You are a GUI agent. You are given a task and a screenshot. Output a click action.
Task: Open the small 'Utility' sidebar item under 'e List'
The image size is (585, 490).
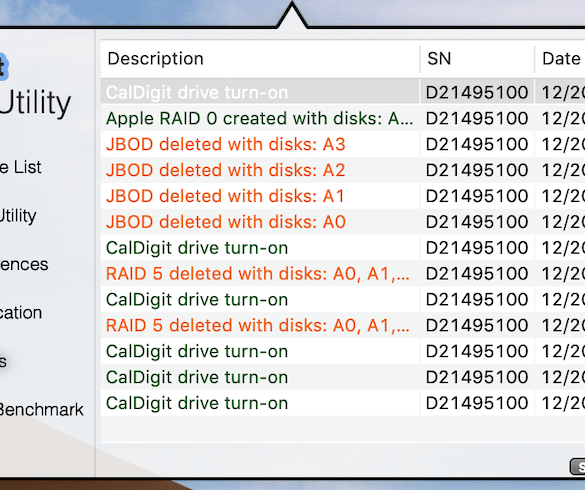tap(18, 216)
